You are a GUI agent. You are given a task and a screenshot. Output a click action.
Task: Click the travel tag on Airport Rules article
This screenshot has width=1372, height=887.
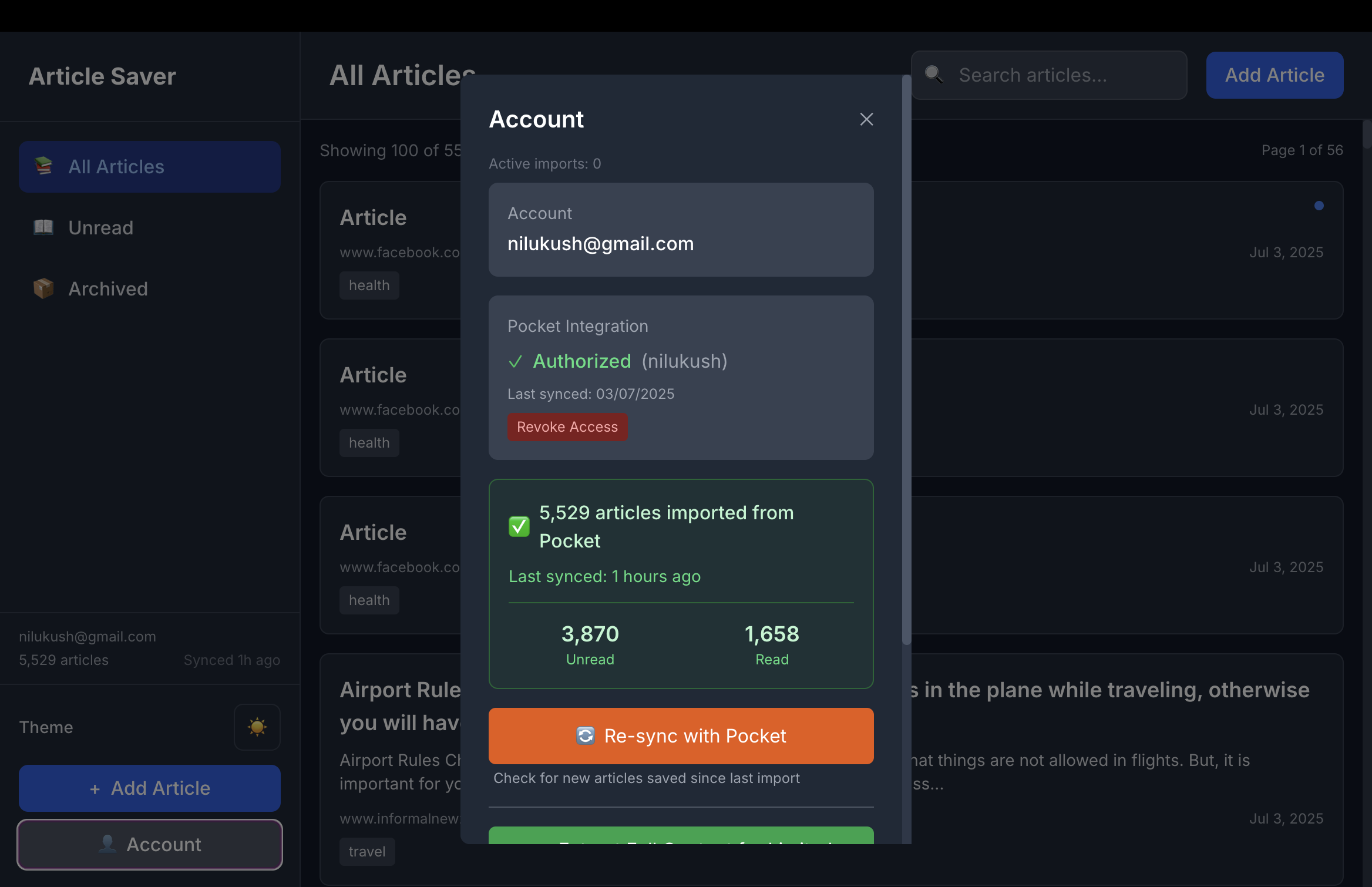point(367,852)
